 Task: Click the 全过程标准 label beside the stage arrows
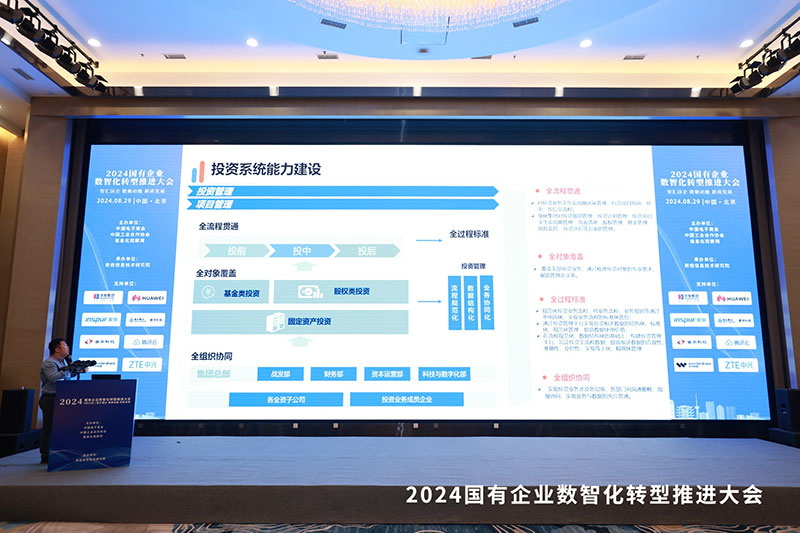pos(469,234)
